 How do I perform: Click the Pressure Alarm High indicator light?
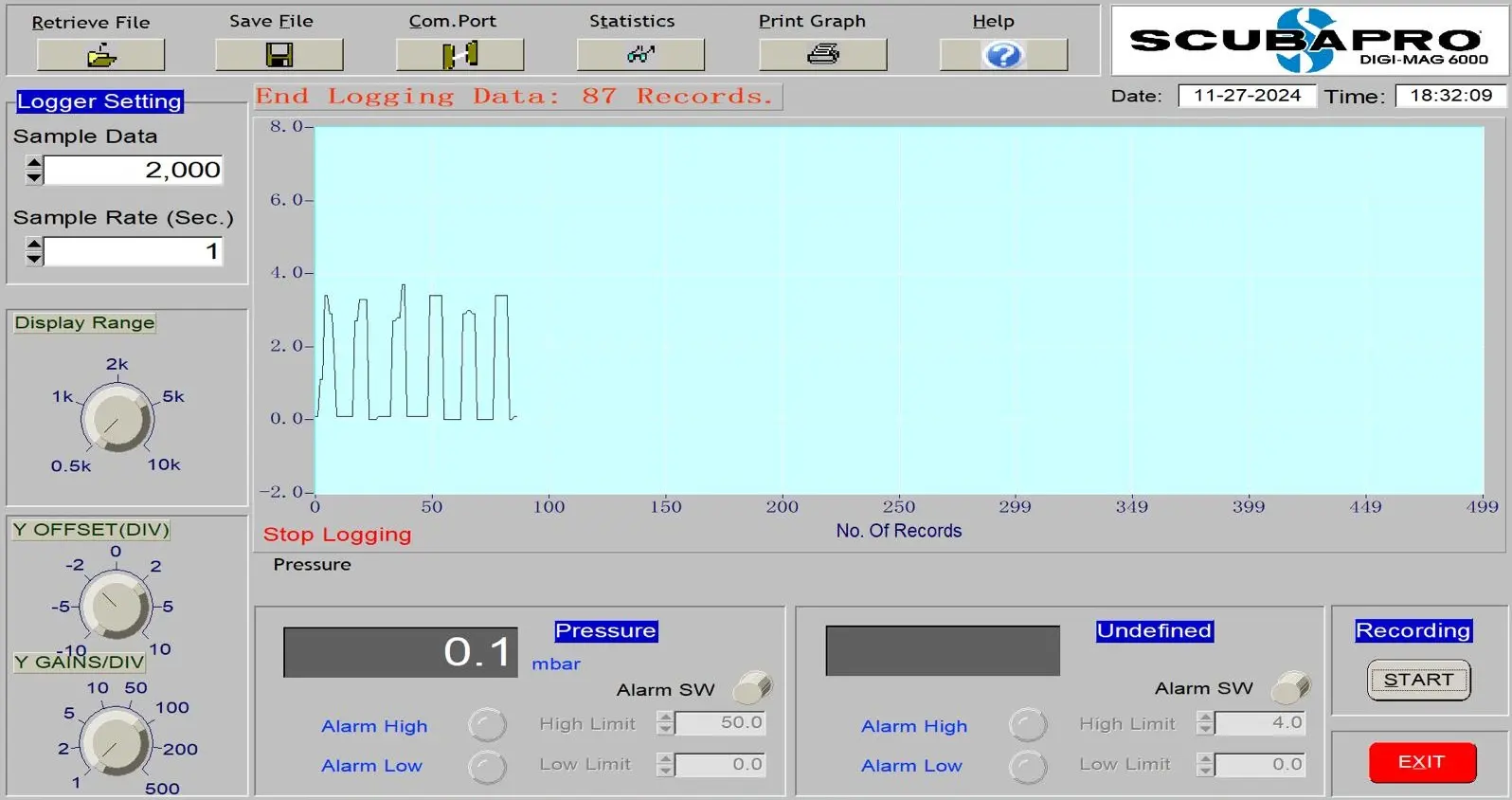(x=487, y=725)
